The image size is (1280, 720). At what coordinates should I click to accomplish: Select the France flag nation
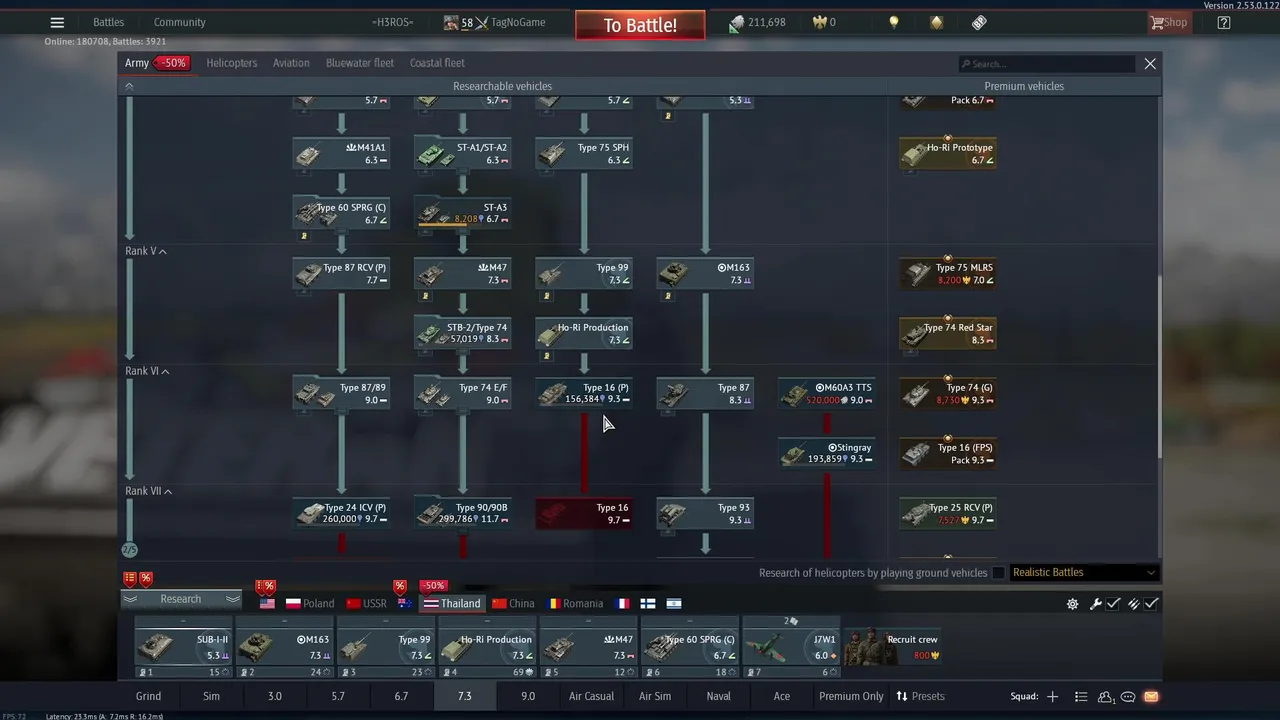tap(623, 604)
